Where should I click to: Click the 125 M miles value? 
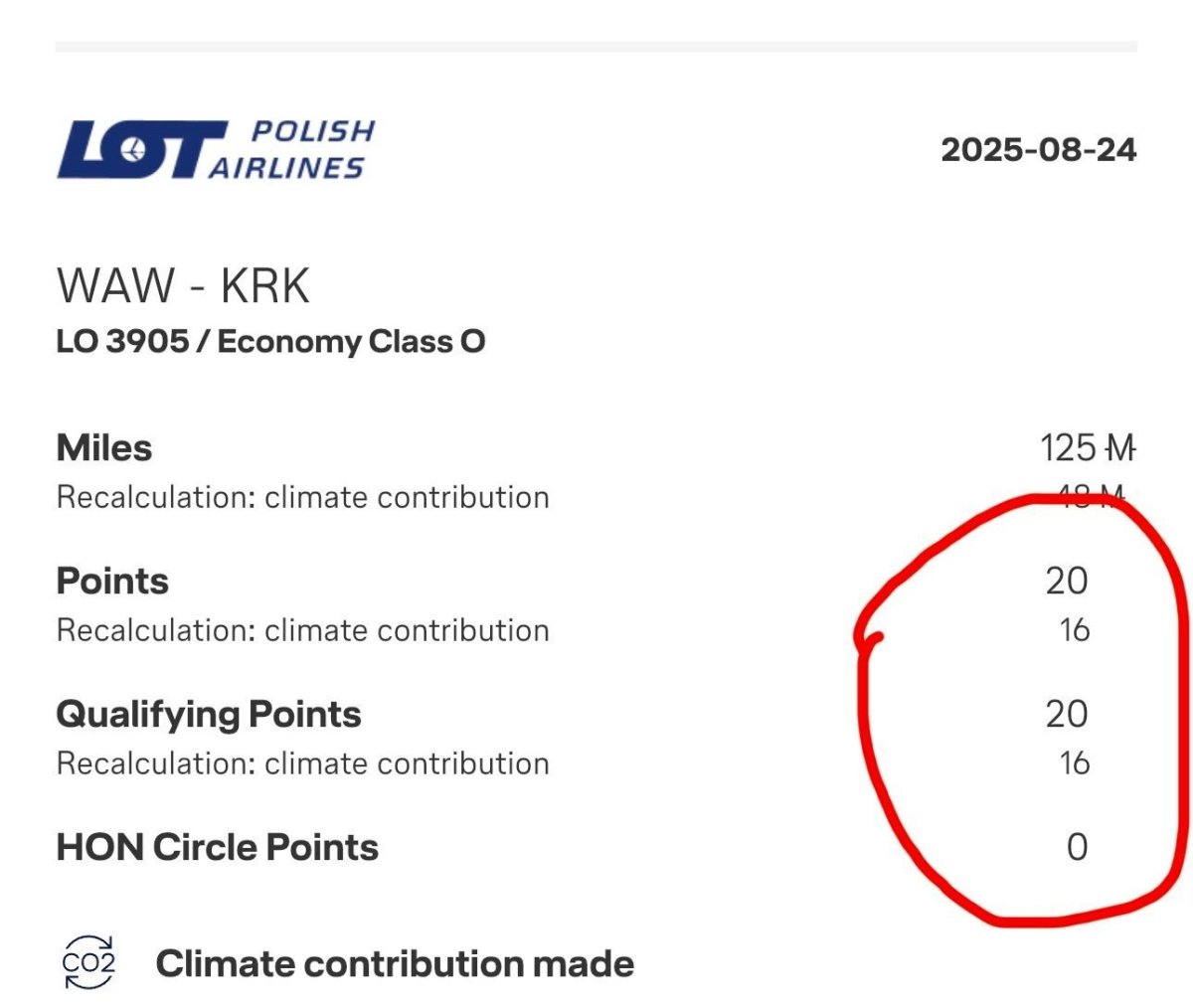point(1087,448)
